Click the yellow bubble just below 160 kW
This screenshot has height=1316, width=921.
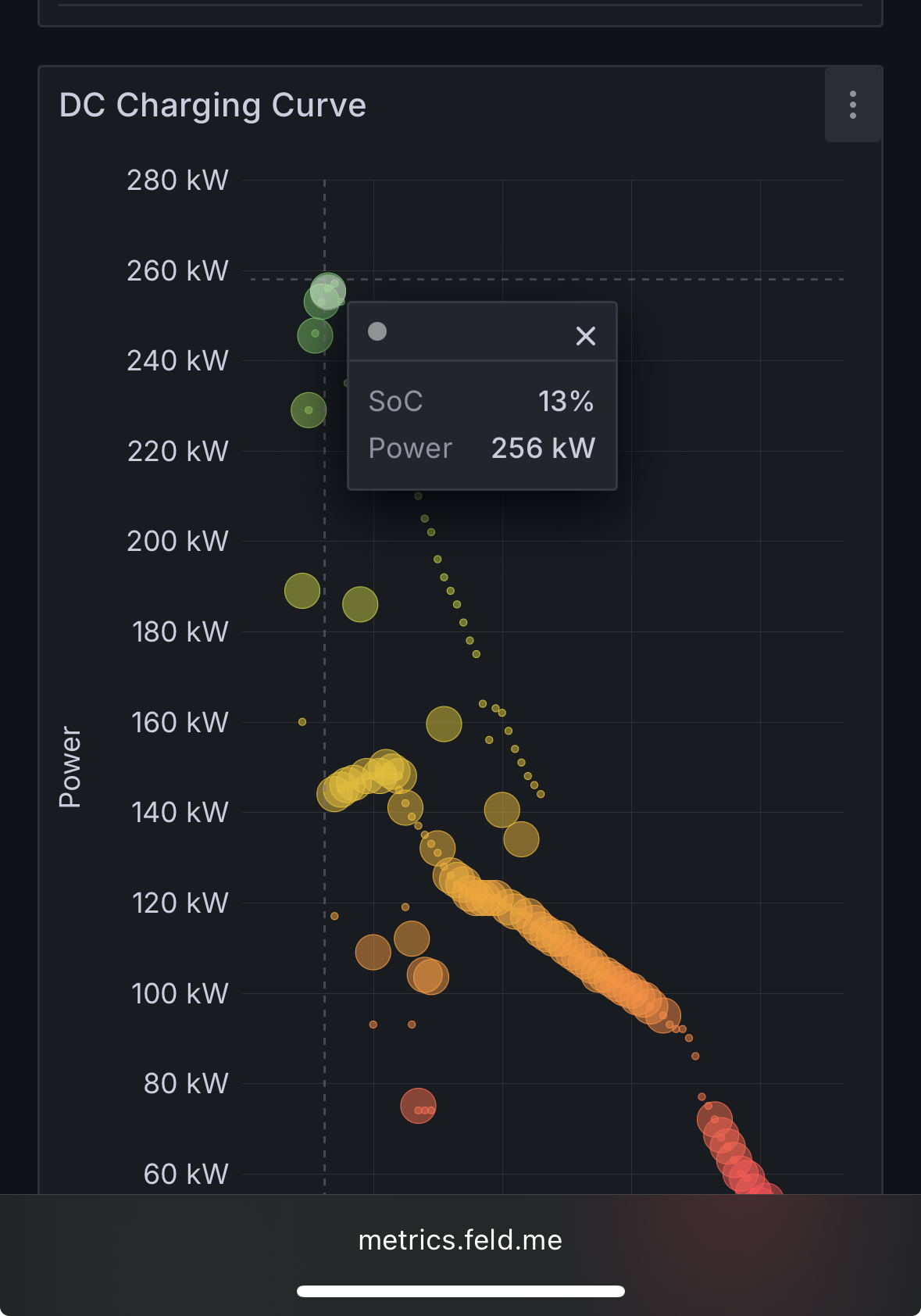point(444,724)
